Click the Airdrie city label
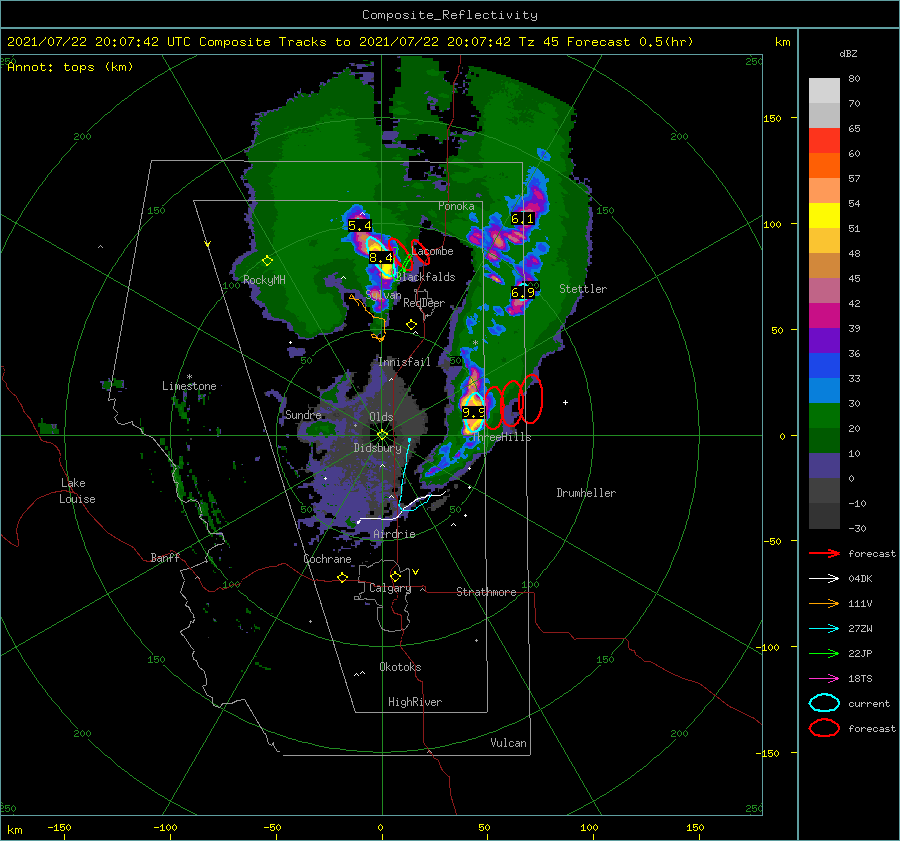Image resolution: width=900 pixels, height=841 pixels. (394, 534)
